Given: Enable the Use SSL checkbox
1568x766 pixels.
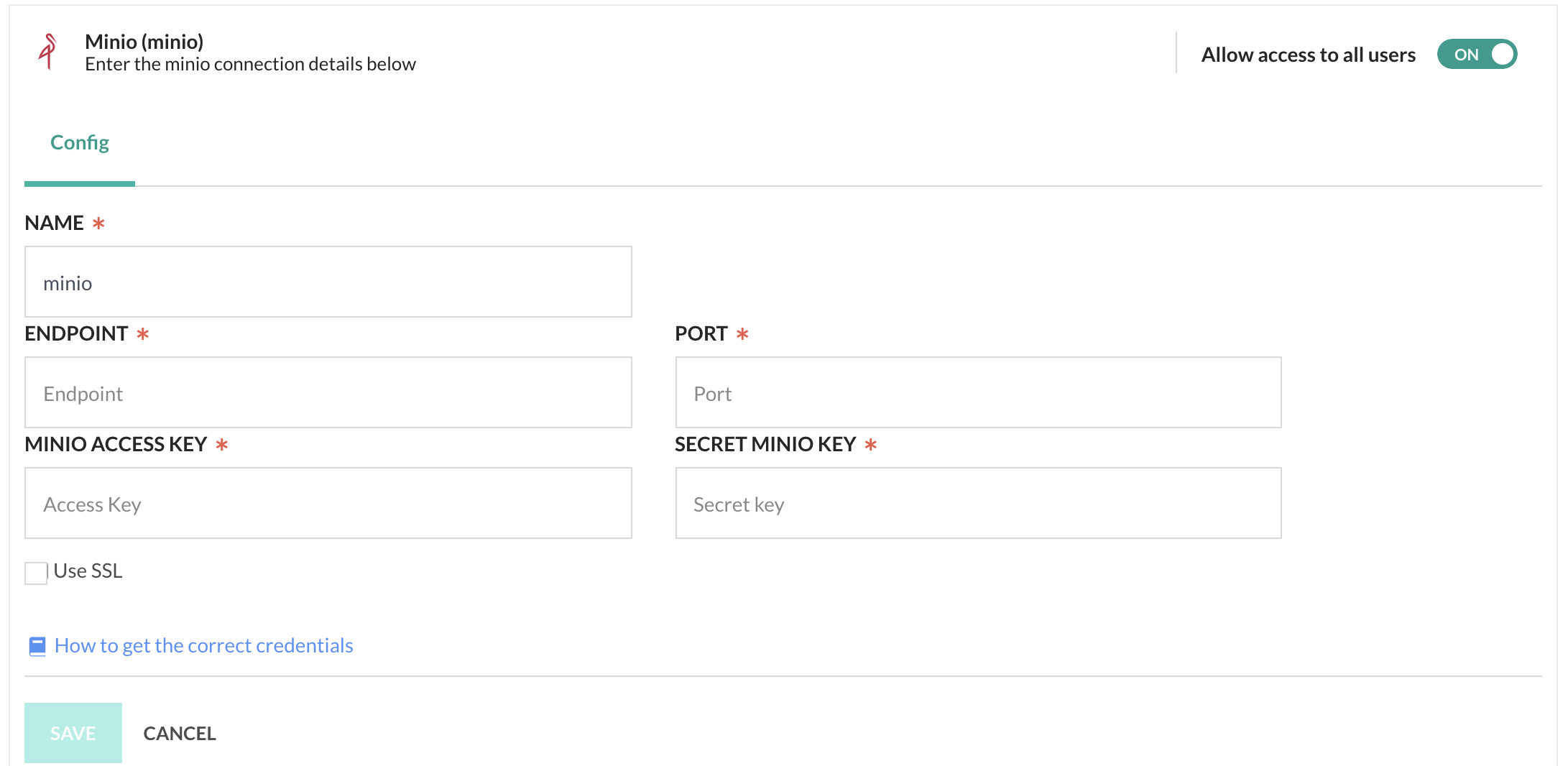Looking at the screenshot, I should pos(36,573).
